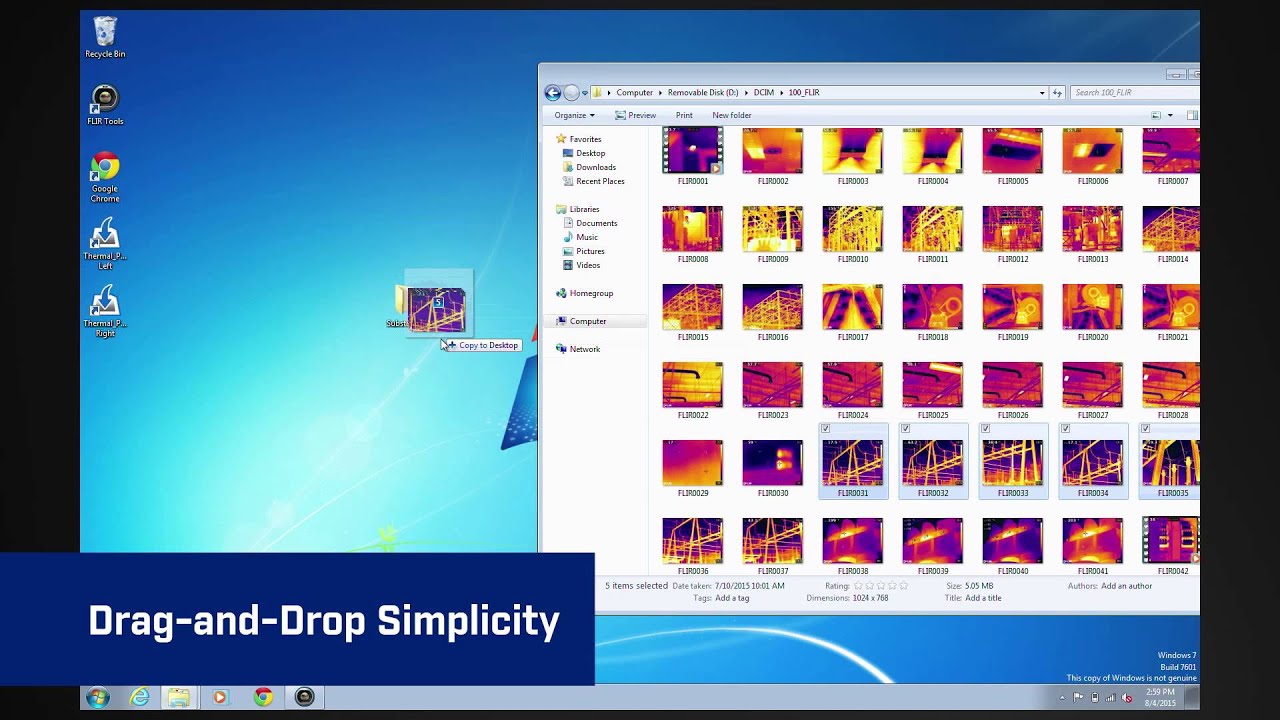The image size is (1280, 720).
Task: Open the recent pages dropdown arrow
Action: (584, 93)
